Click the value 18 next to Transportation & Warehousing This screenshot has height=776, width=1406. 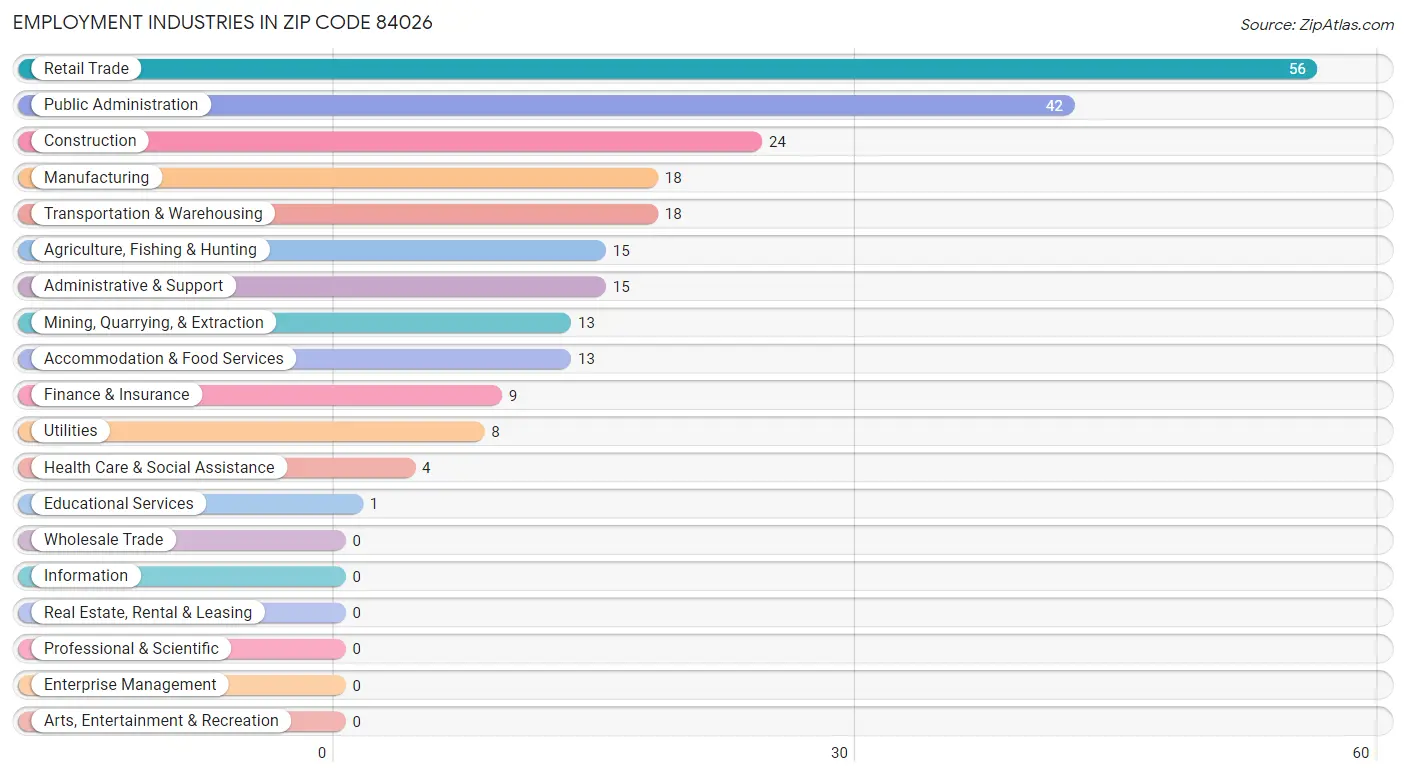673,214
